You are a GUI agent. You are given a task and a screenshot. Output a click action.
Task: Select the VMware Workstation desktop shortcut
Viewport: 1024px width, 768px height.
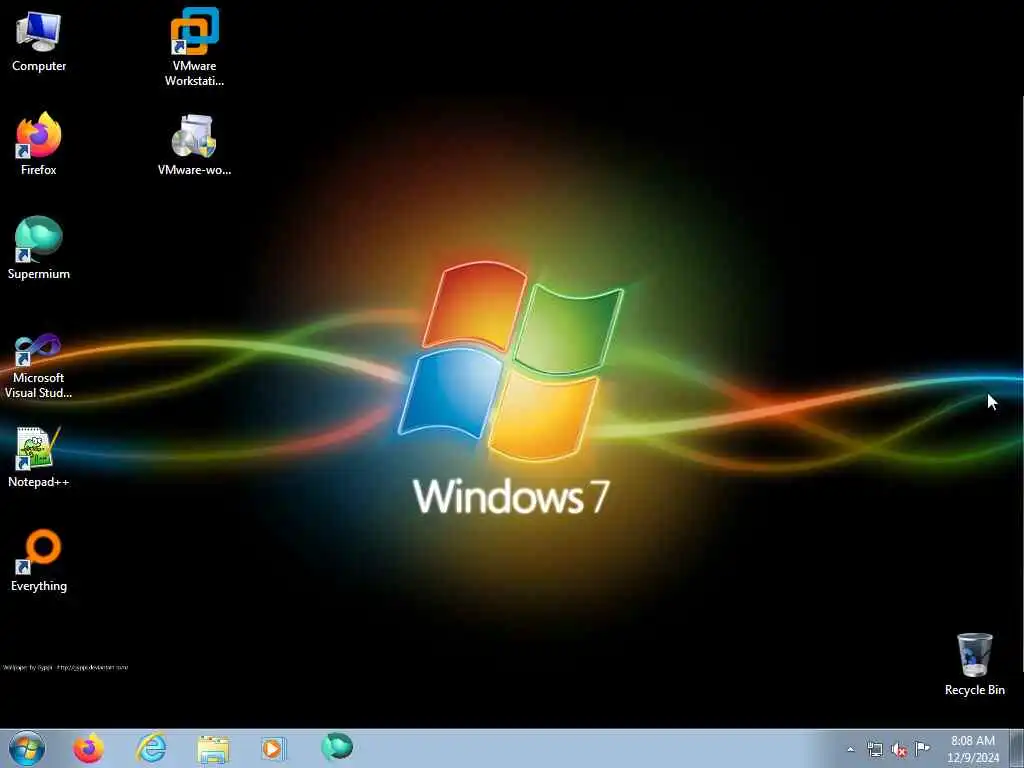pyautogui.click(x=194, y=47)
